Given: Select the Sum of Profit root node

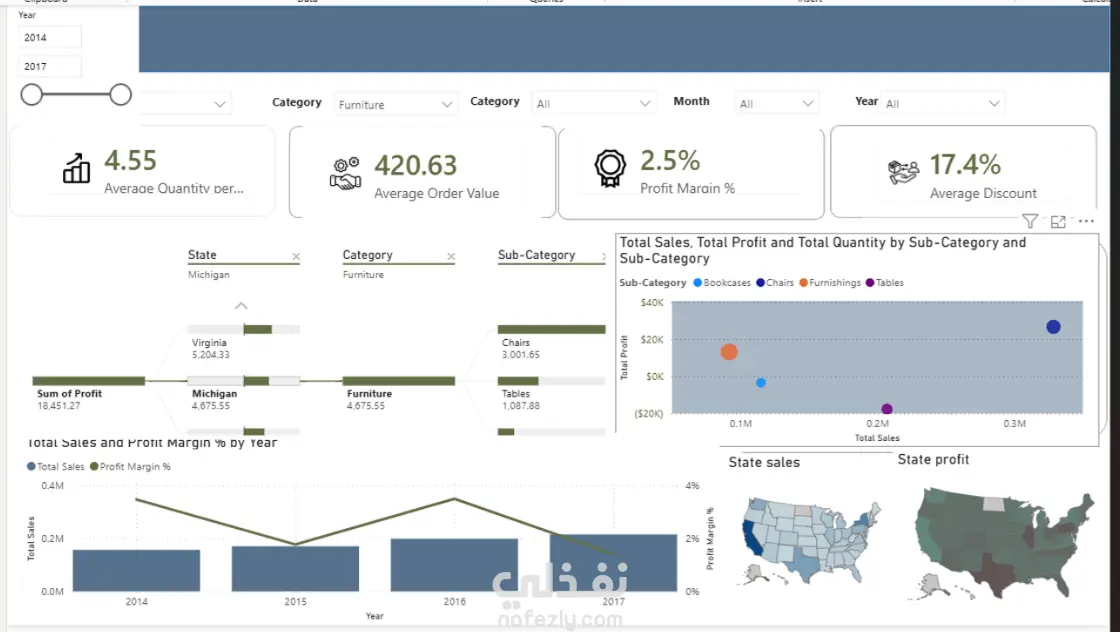Looking at the screenshot, I should (x=89, y=393).
